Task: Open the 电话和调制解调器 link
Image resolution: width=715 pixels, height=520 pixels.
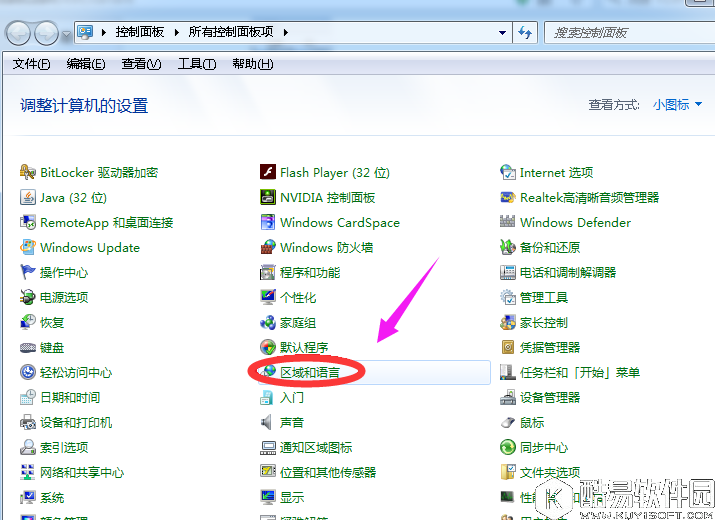Action: coord(568,272)
